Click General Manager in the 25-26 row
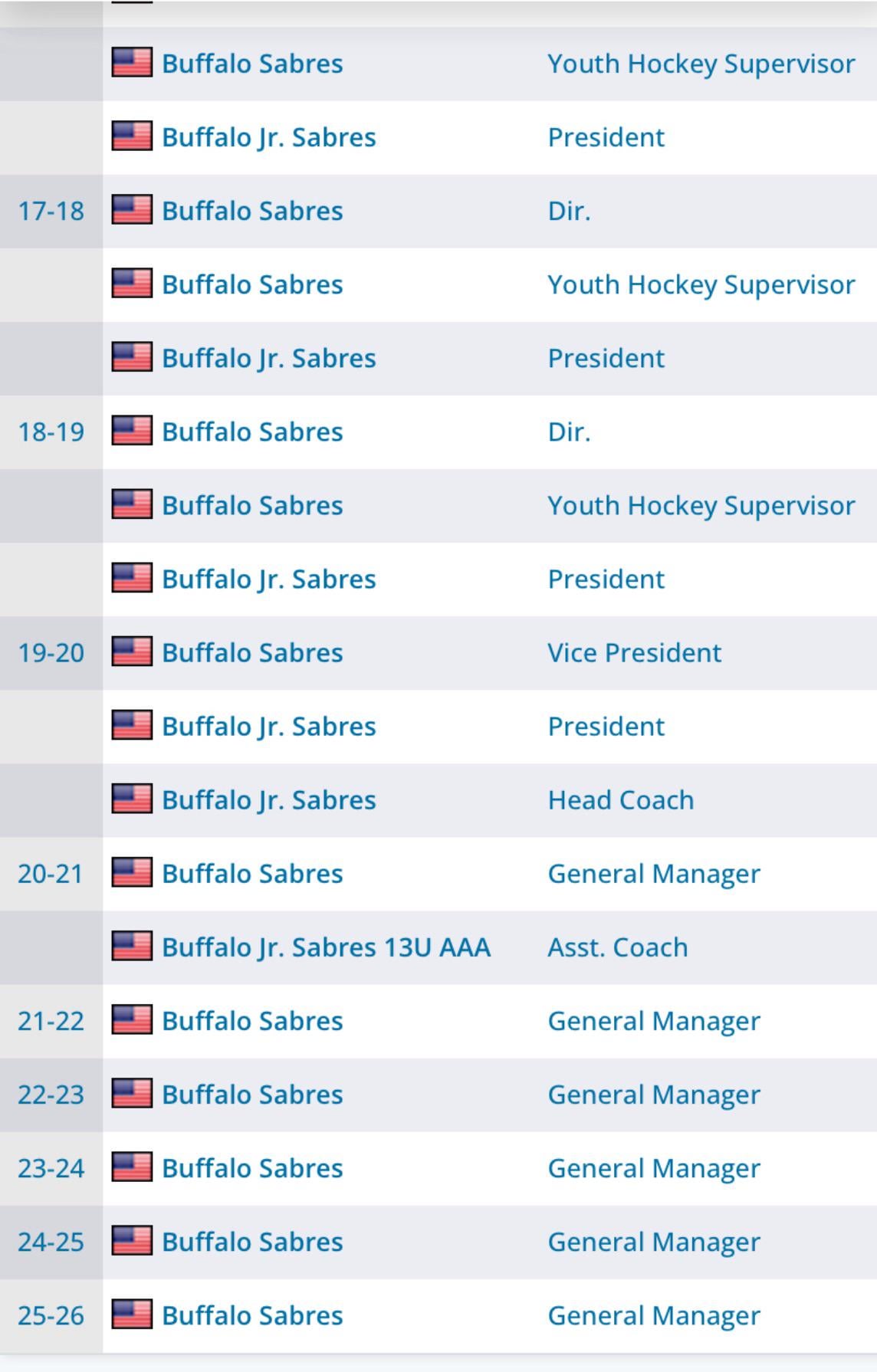877x1372 pixels. point(653,1315)
